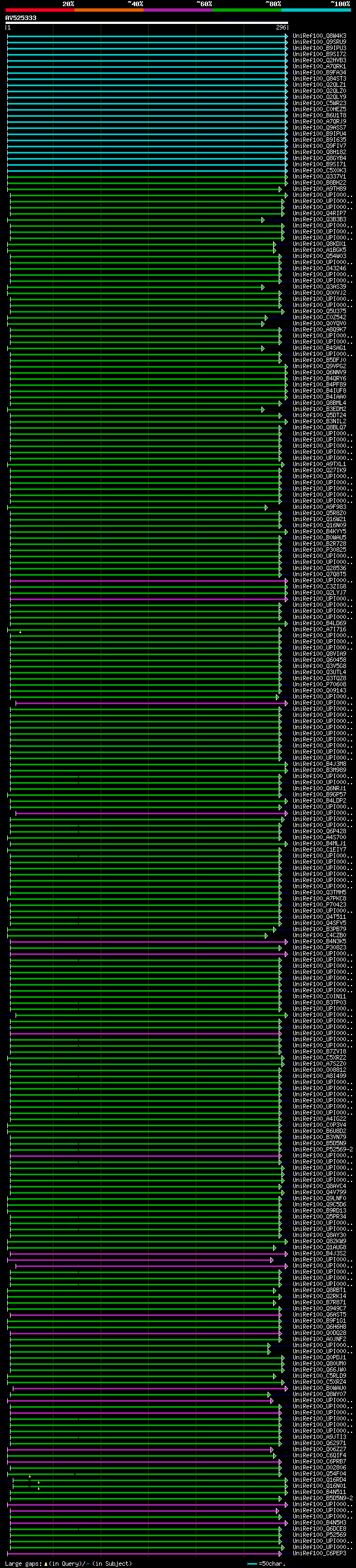This screenshot has height=1568, width=356.
Task: Select hit UniRef100_Q9FIV7
Action: click(x=319, y=146)
